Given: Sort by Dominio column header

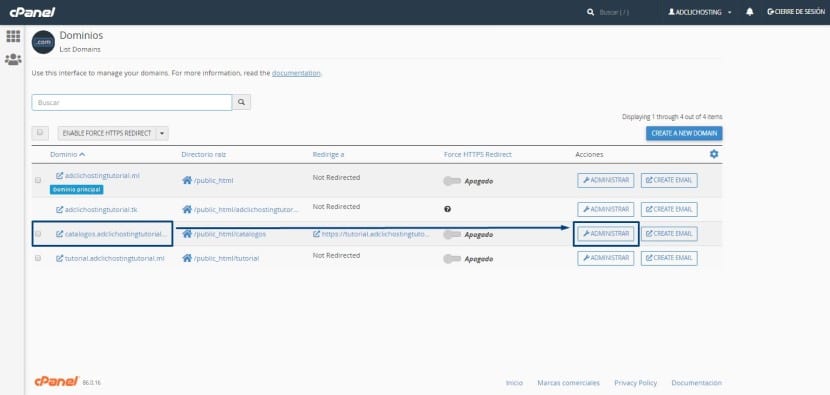Looking at the screenshot, I should click(67, 155).
